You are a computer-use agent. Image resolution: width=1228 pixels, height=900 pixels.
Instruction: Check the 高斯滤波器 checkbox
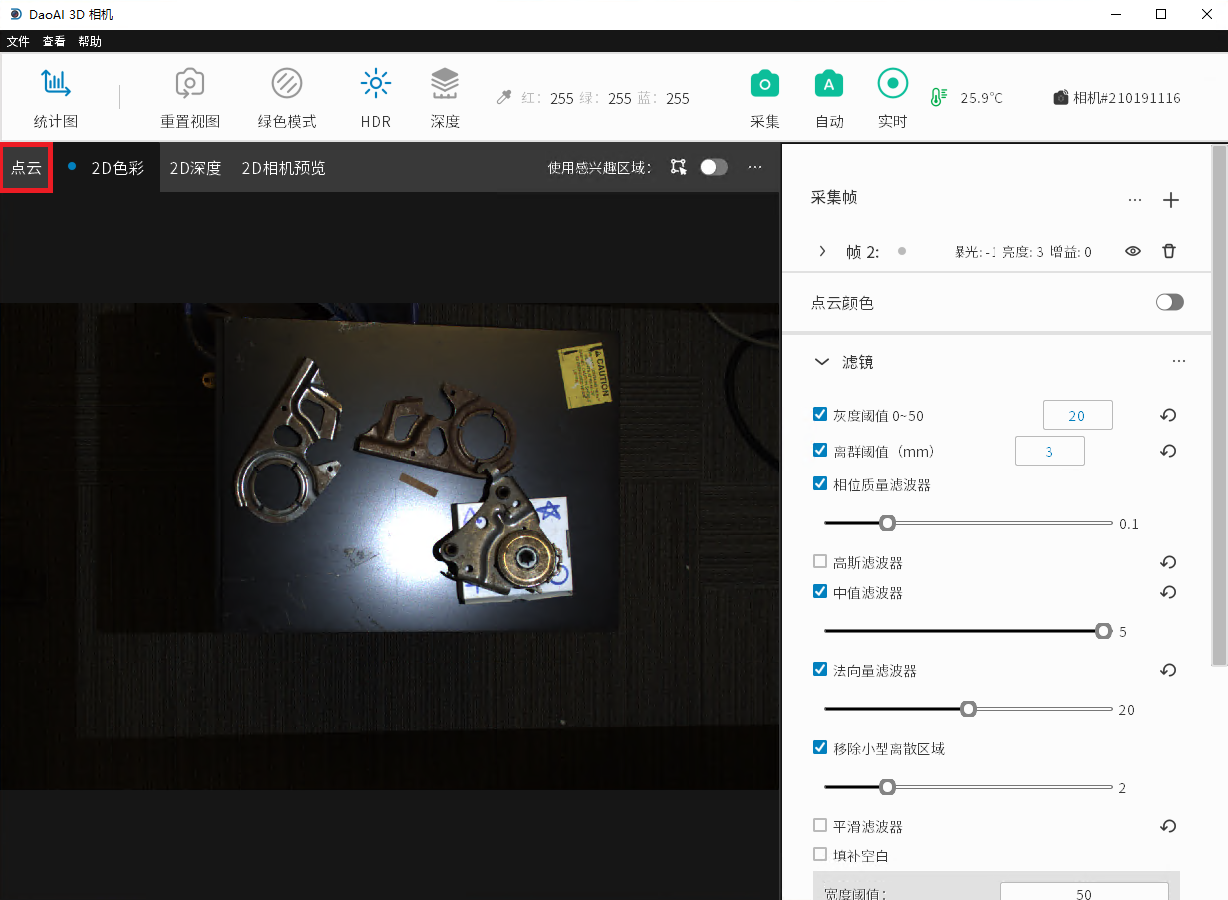820,562
